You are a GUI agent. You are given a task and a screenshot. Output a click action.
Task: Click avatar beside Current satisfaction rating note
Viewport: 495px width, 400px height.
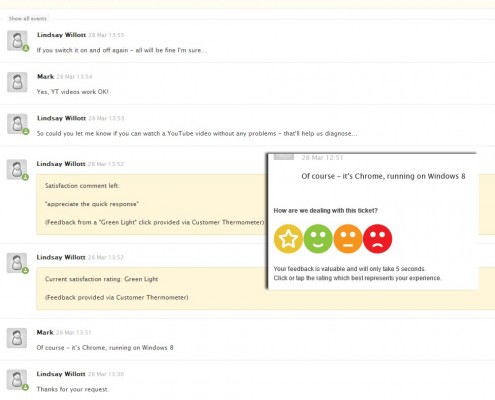point(17,263)
